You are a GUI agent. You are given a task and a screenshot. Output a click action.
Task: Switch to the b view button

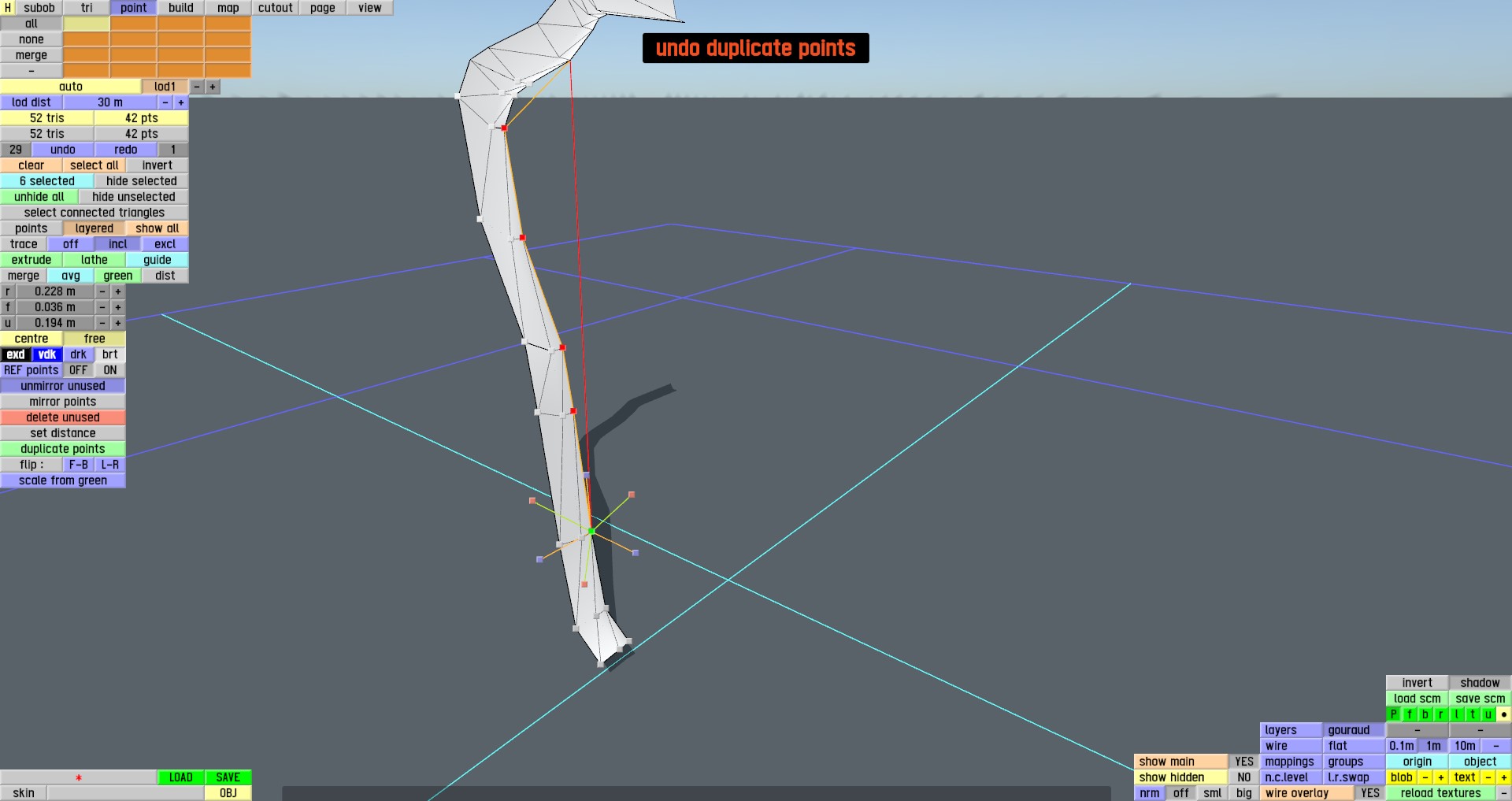pos(1425,714)
